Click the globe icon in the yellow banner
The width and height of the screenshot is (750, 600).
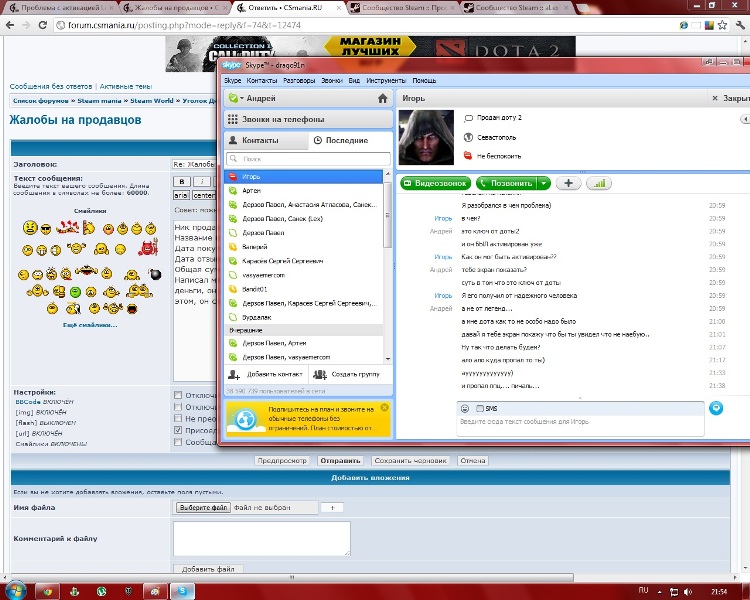[245, 420]
